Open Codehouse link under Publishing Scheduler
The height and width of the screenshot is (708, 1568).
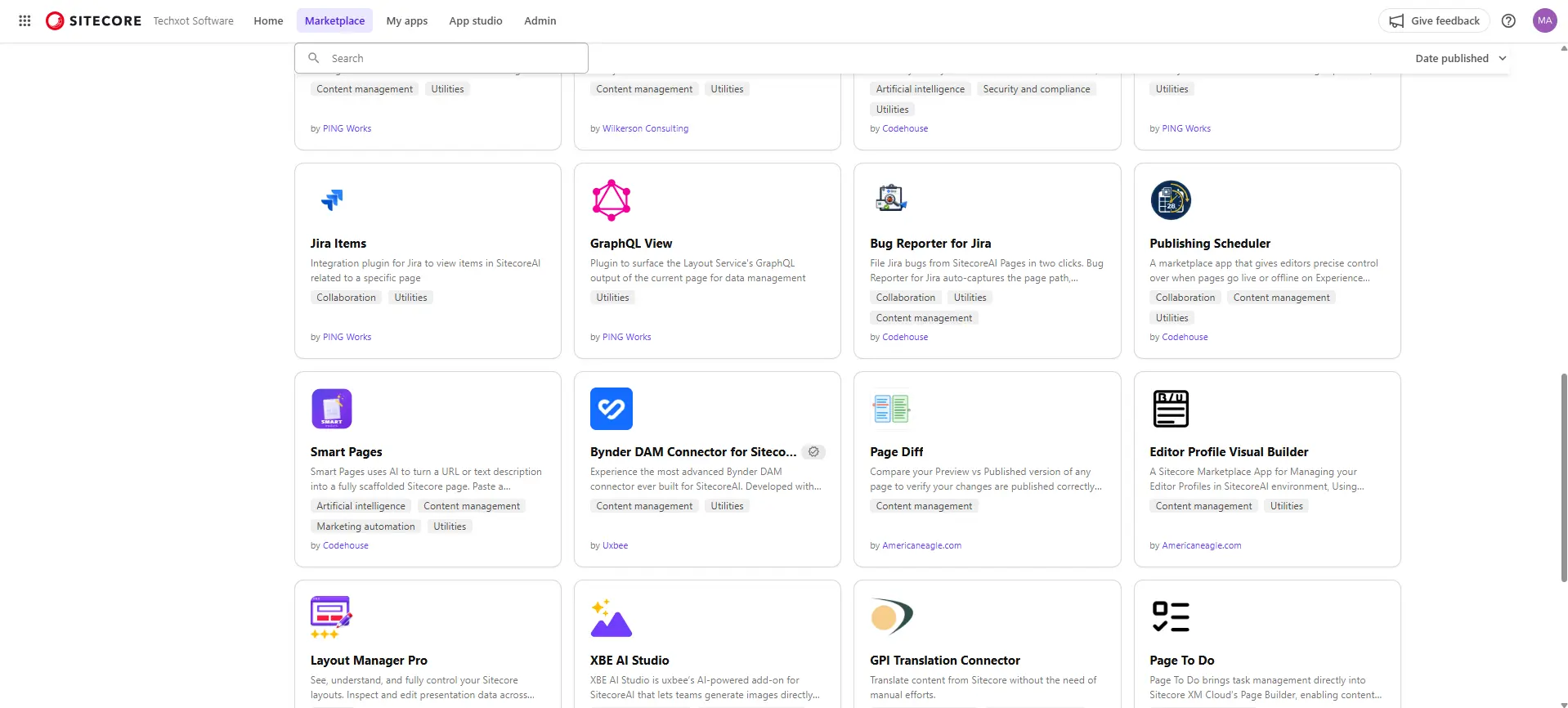(1185, 337)
